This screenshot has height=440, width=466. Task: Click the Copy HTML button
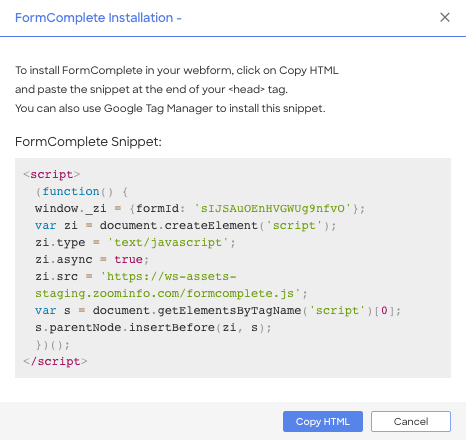323,421
